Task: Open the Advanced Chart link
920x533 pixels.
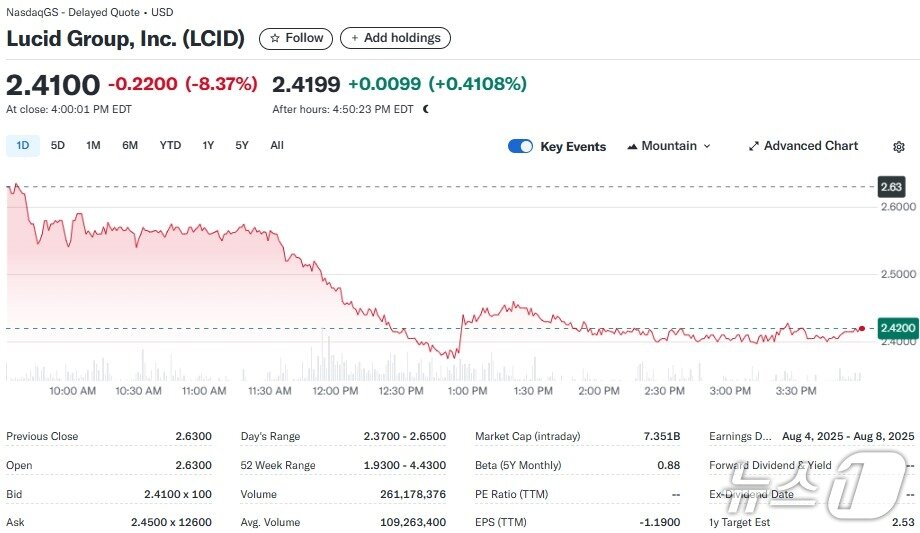Action: [810, 146]
